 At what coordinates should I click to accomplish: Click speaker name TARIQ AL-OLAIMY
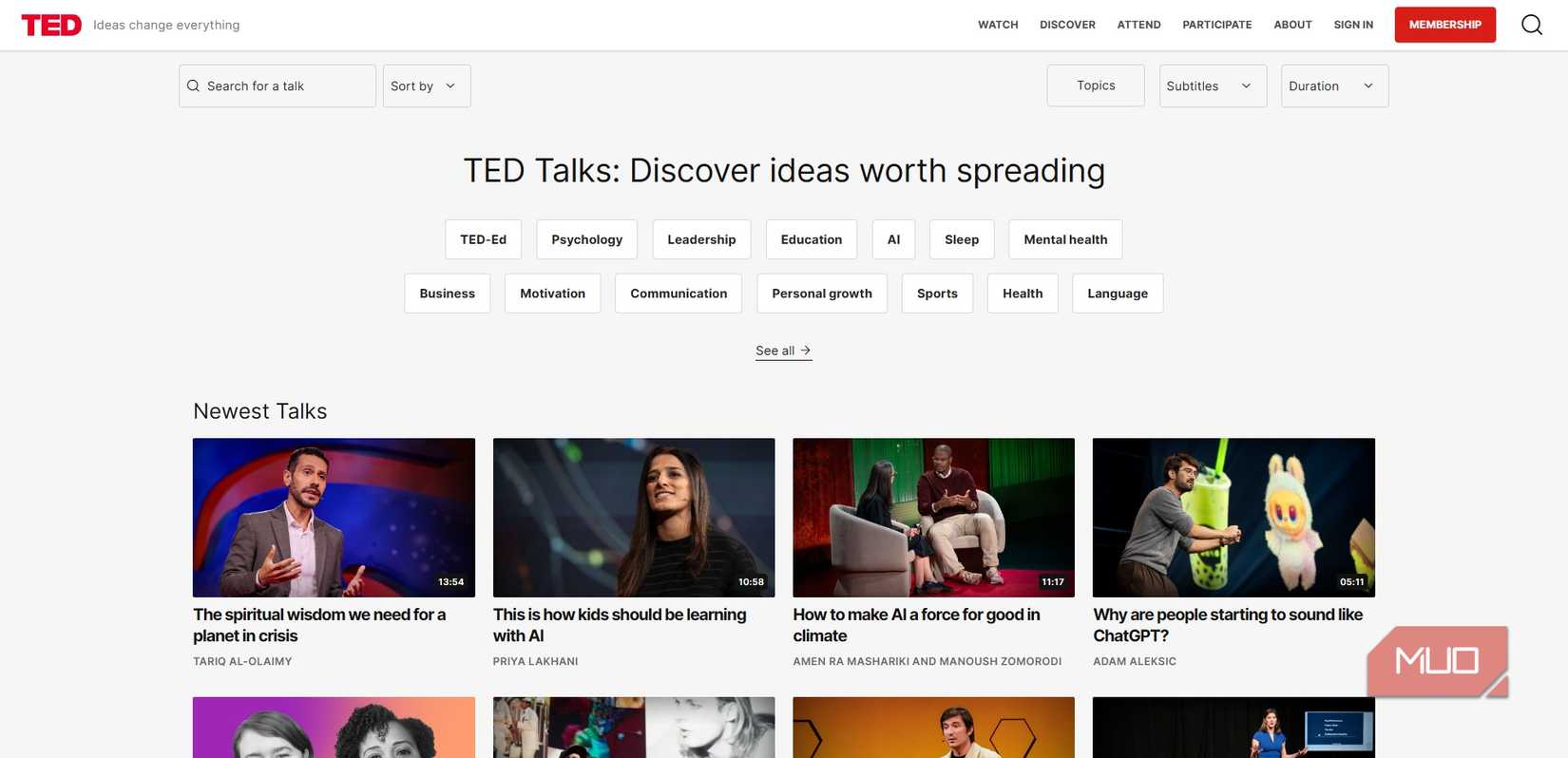[242, 661]
